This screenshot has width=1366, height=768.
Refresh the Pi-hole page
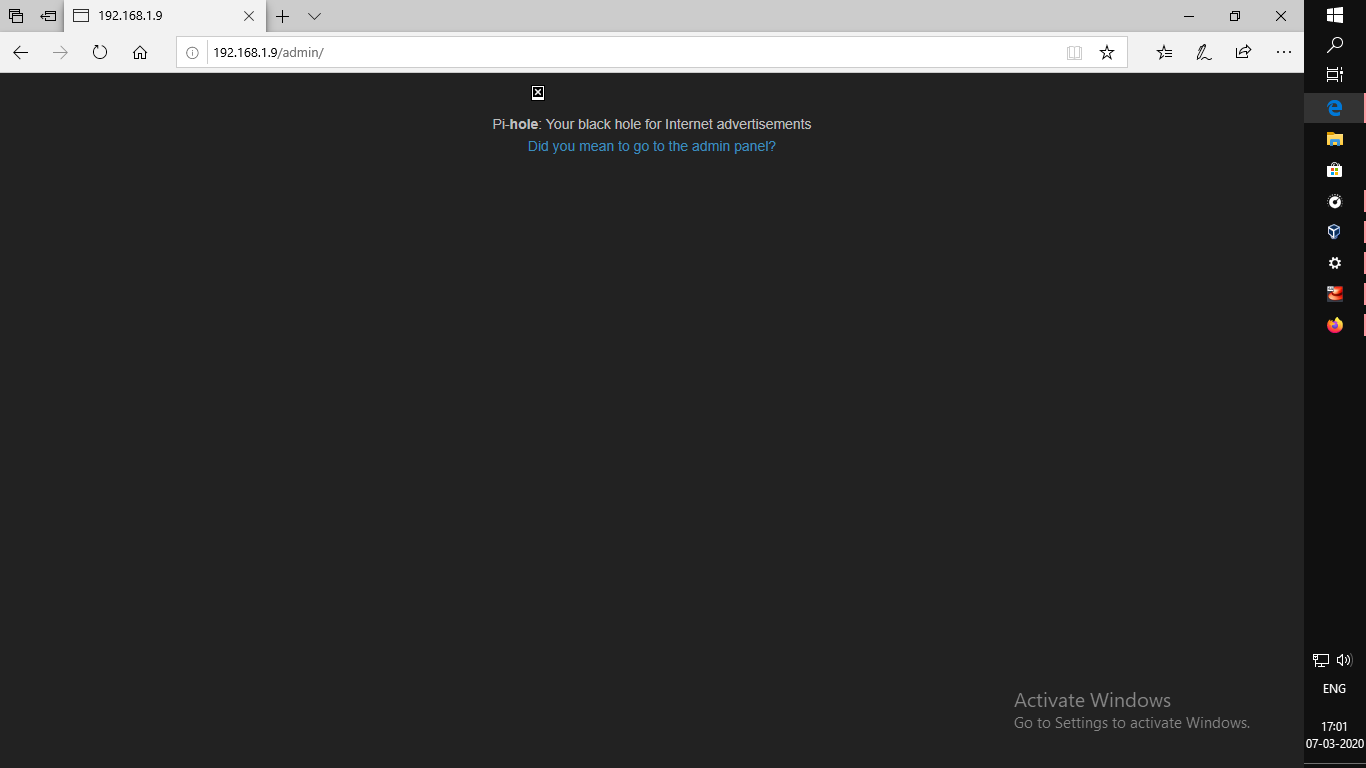100,52
